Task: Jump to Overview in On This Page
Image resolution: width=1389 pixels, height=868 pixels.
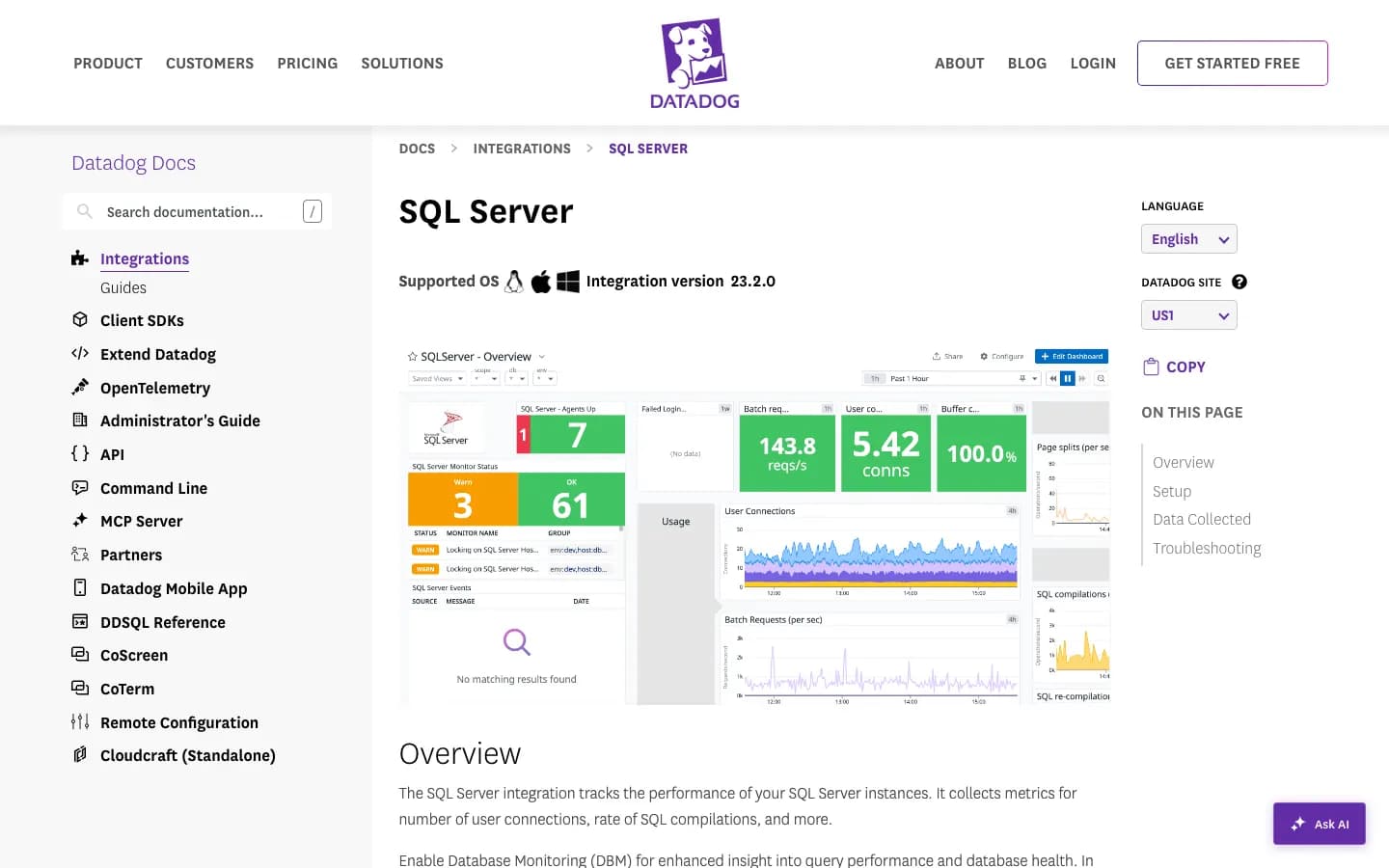Action: (1184, 462)
